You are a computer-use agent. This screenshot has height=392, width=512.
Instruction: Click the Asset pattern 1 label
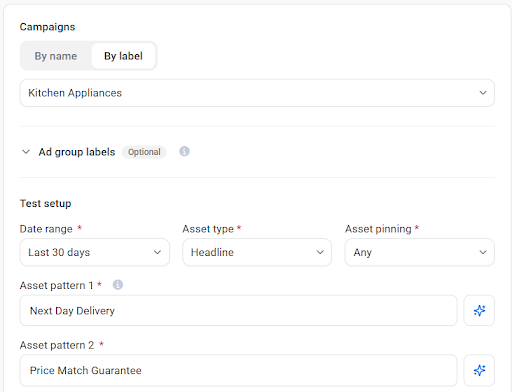(56, 285)
